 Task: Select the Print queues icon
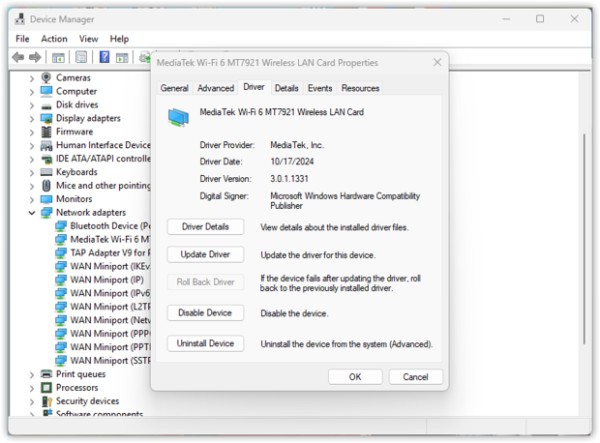tap(46, 374)
